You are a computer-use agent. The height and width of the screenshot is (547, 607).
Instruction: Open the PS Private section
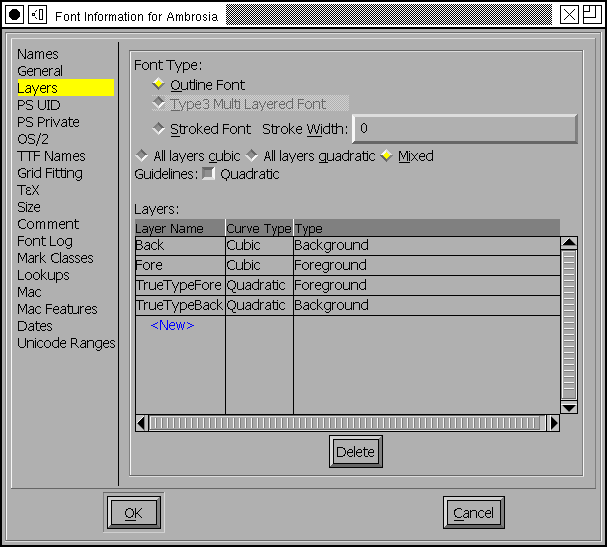coord(48,122)
